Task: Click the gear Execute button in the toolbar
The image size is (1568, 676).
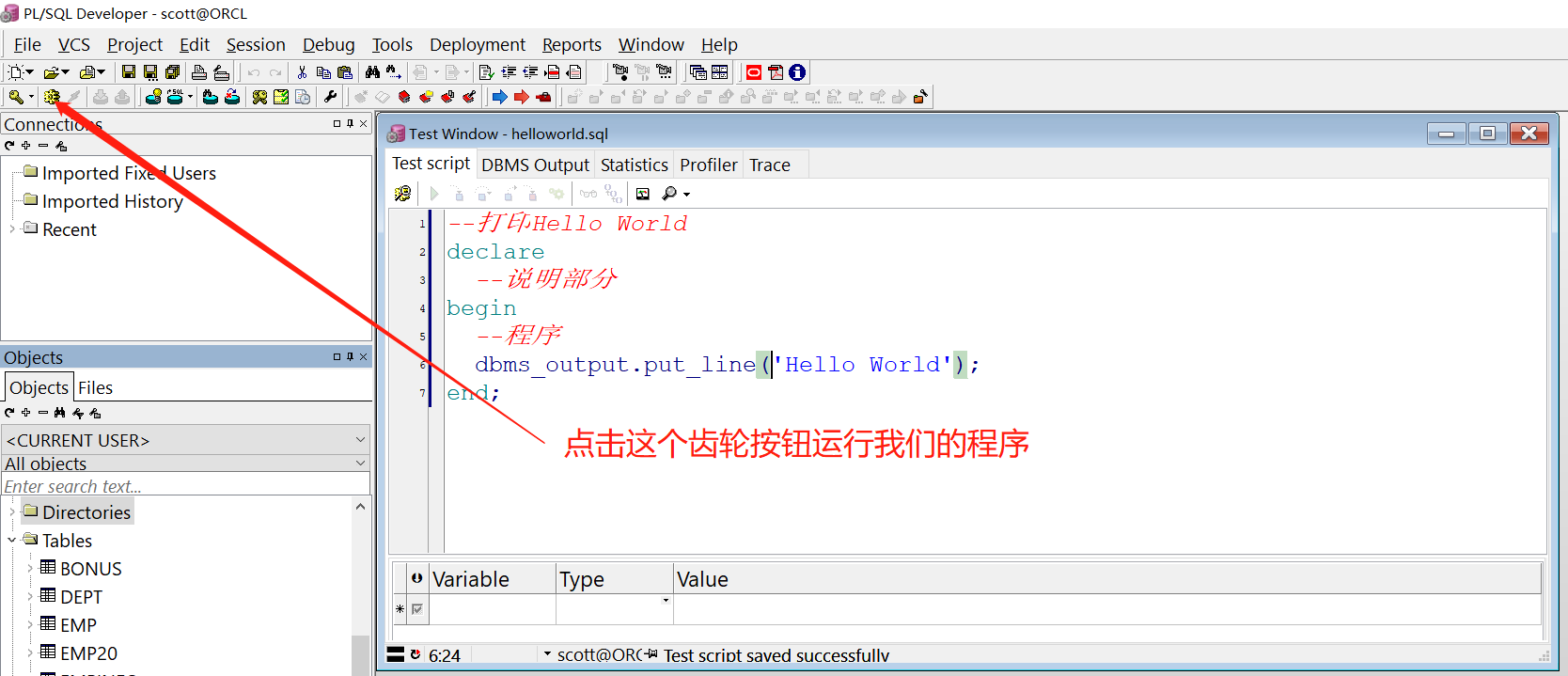Action: tap(52, 97)
